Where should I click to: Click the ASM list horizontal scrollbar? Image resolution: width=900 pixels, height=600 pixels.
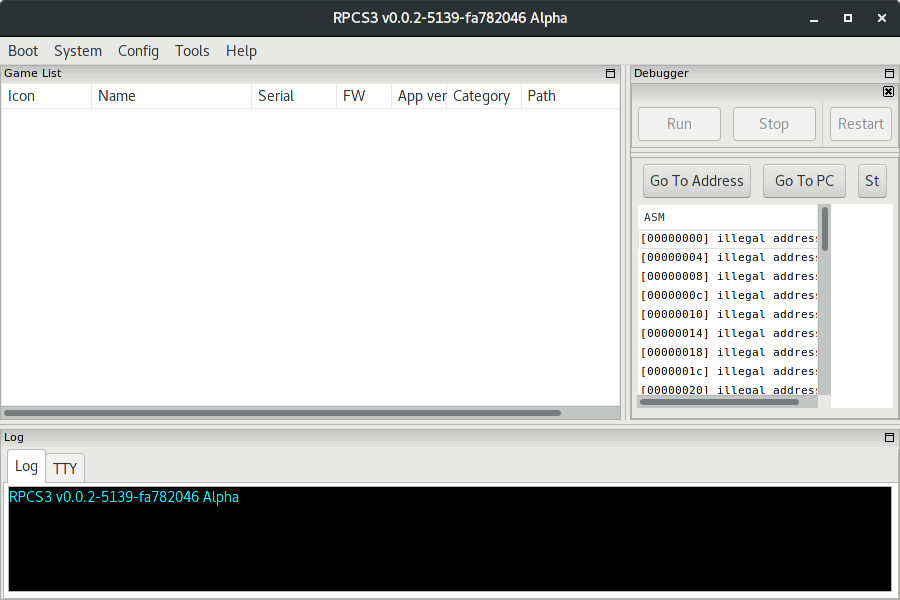click(719, 402)
